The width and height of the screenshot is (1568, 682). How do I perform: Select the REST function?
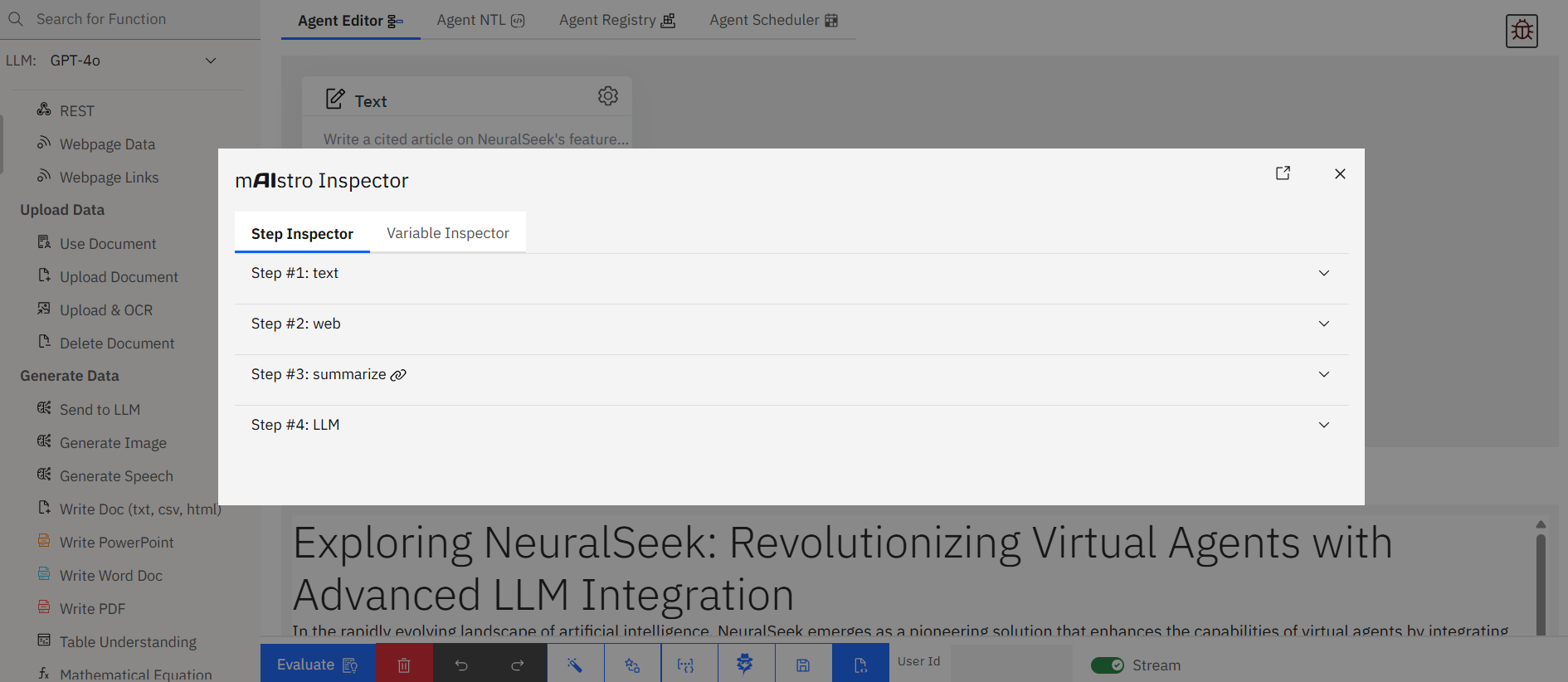pos(76,110)
